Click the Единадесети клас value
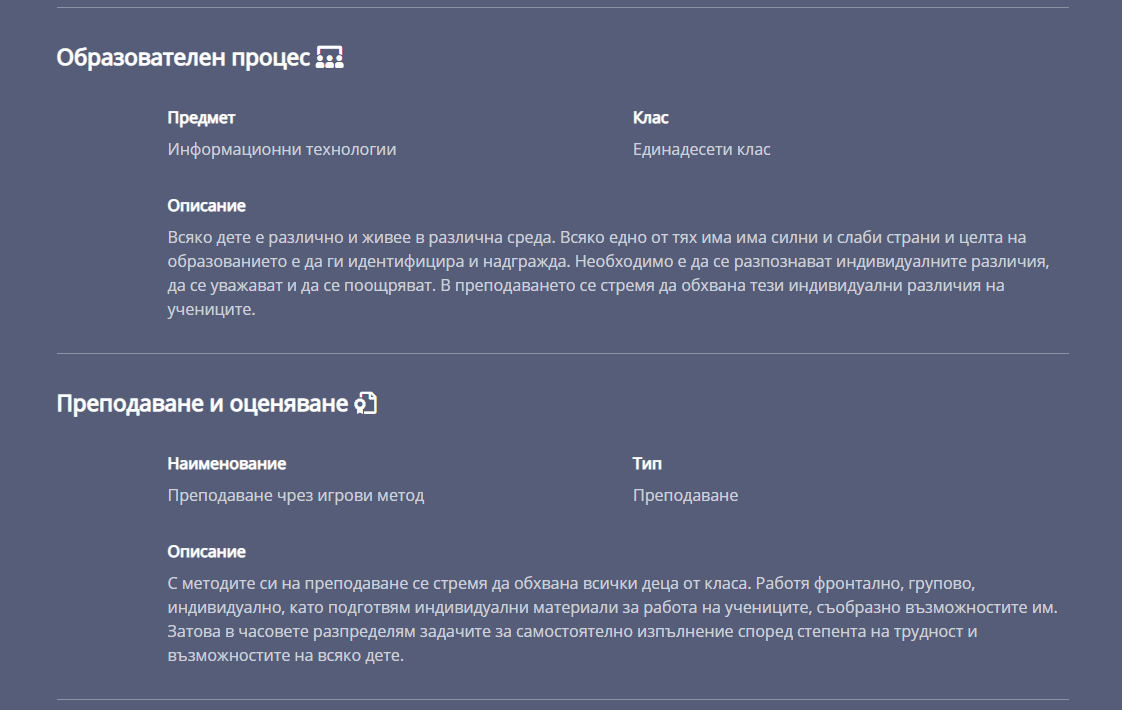Image resolution: width=1122 pixels, height=710 pixels. coord(701,150)
